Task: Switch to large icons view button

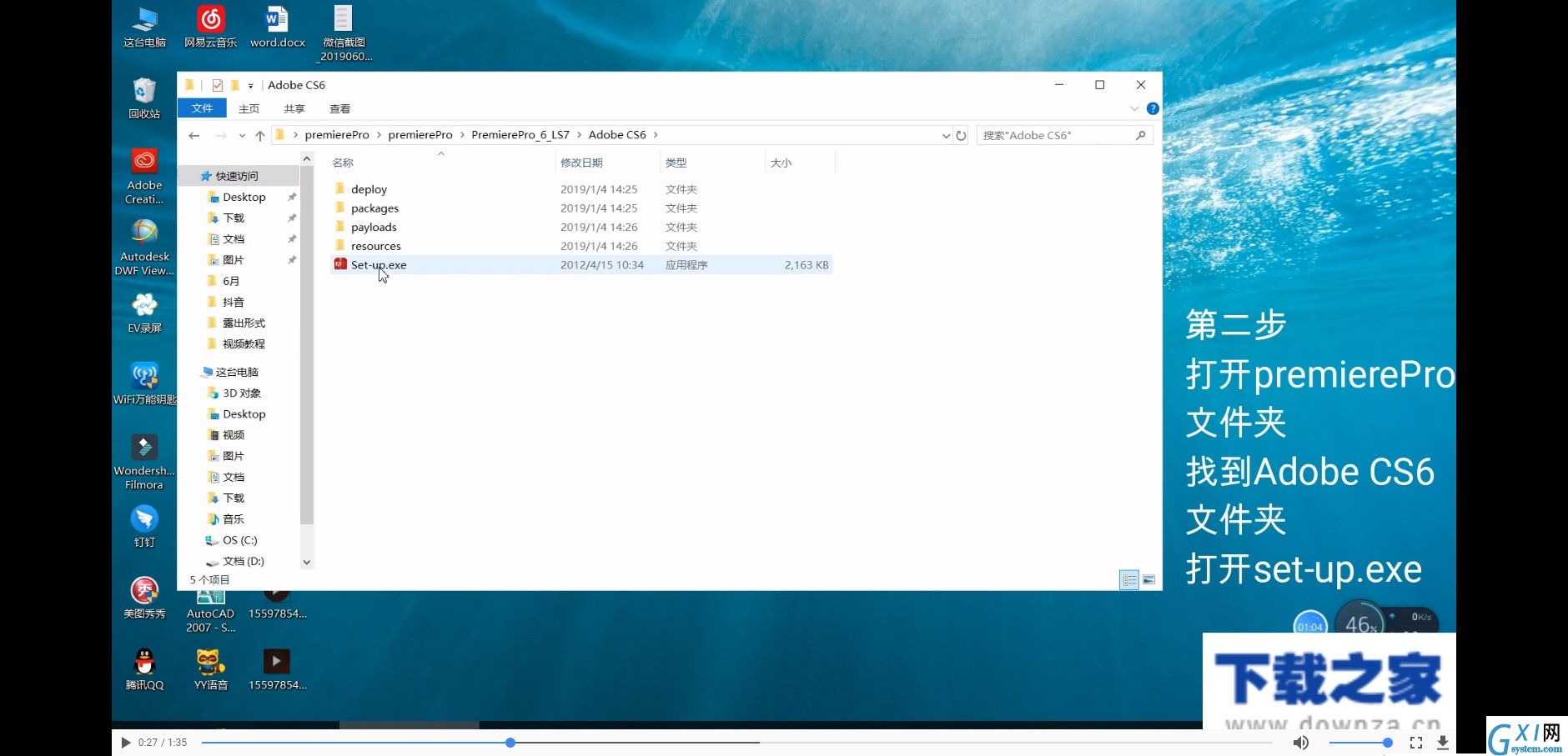Action: (1148, 579)
